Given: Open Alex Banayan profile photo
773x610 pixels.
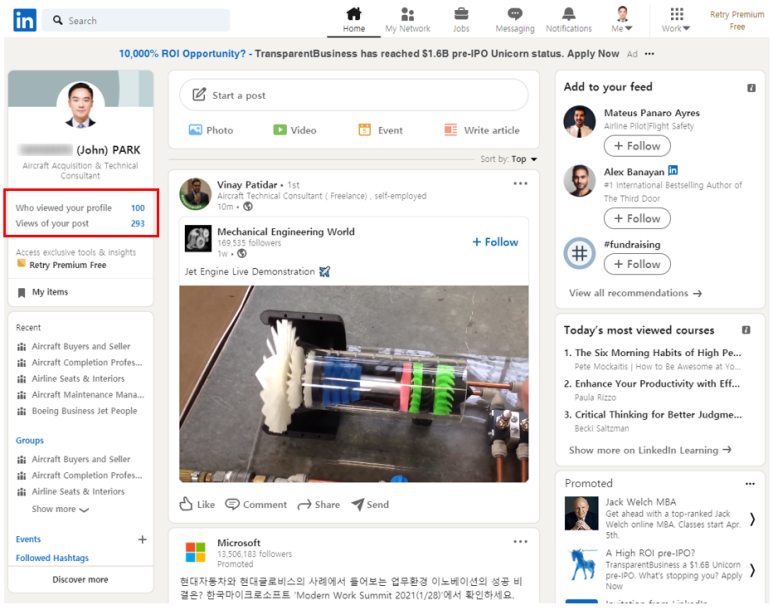Looking at the screenshot, I should tap(579, 180).
